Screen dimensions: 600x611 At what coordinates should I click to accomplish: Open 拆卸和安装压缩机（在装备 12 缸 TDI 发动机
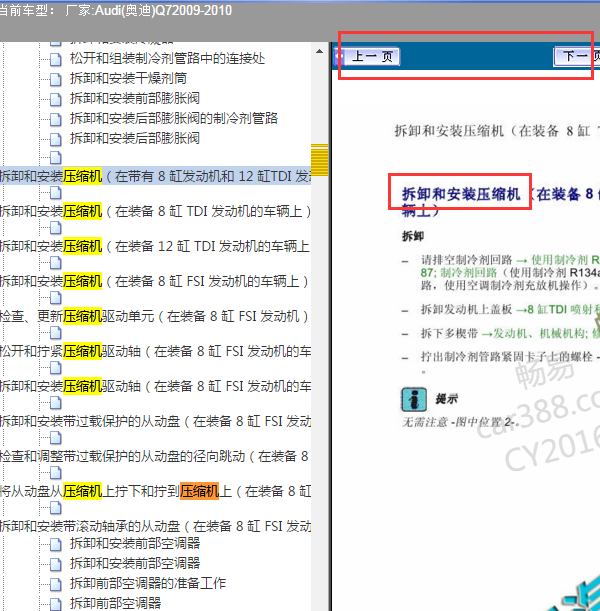155,246
